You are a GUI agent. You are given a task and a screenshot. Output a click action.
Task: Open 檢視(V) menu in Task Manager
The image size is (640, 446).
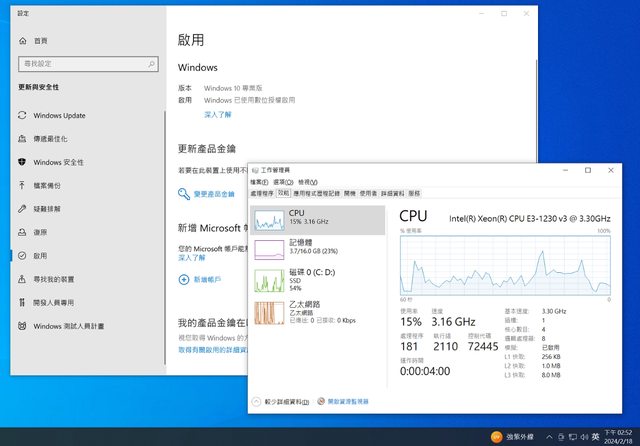(x=308, y=182)
